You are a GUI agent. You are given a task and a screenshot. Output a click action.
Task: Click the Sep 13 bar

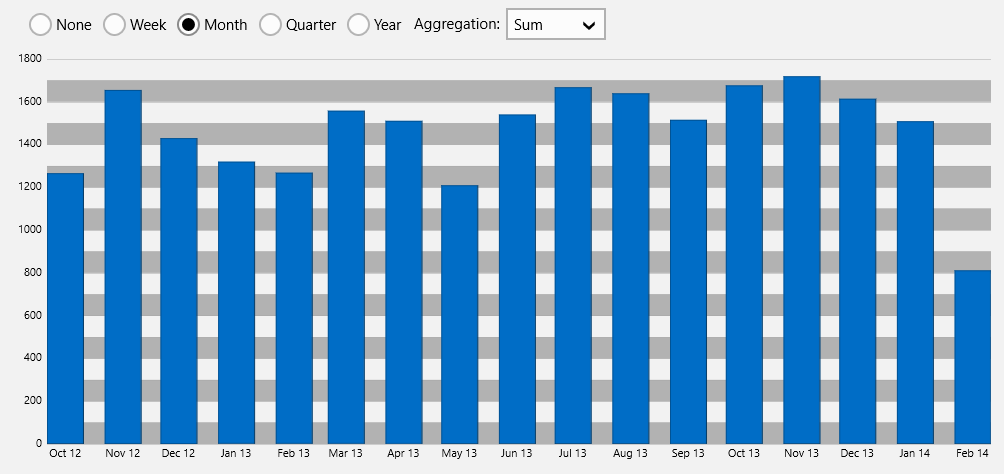[688, 281]
